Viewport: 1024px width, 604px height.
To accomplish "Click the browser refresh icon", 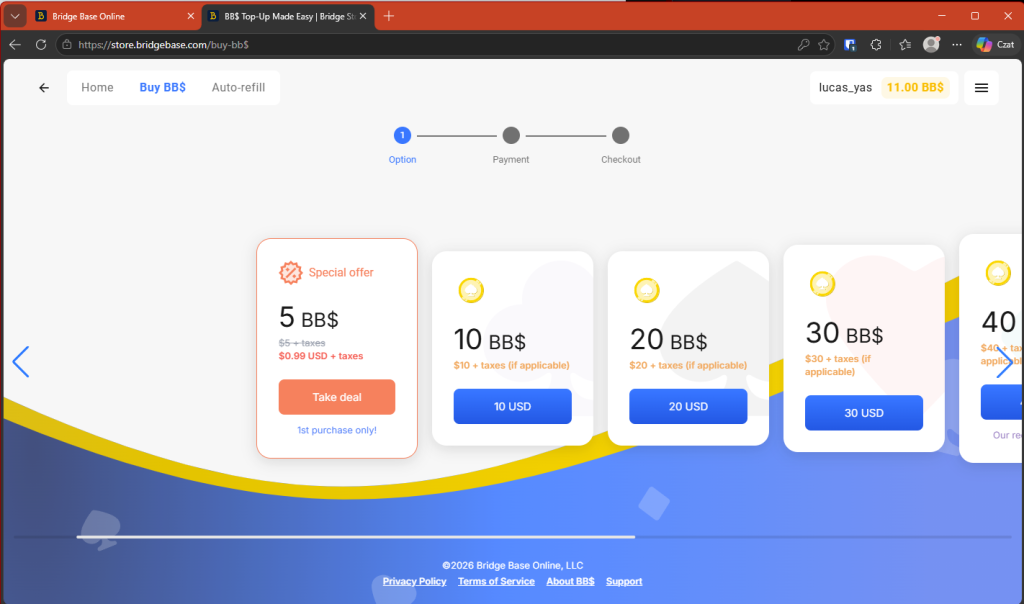I will tap(41, 45).
